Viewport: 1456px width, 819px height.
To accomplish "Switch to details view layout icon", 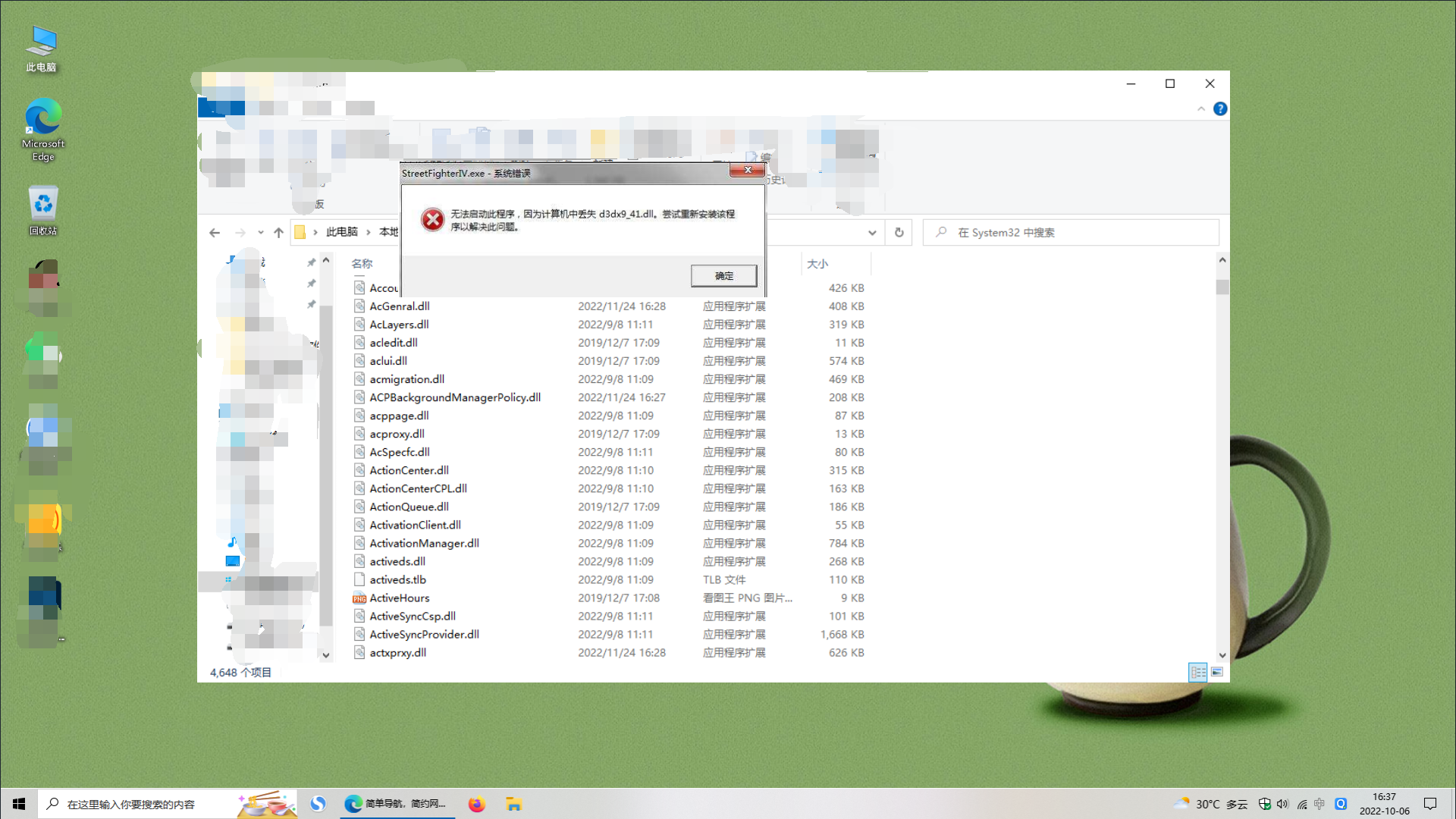I will [1197, 673].
